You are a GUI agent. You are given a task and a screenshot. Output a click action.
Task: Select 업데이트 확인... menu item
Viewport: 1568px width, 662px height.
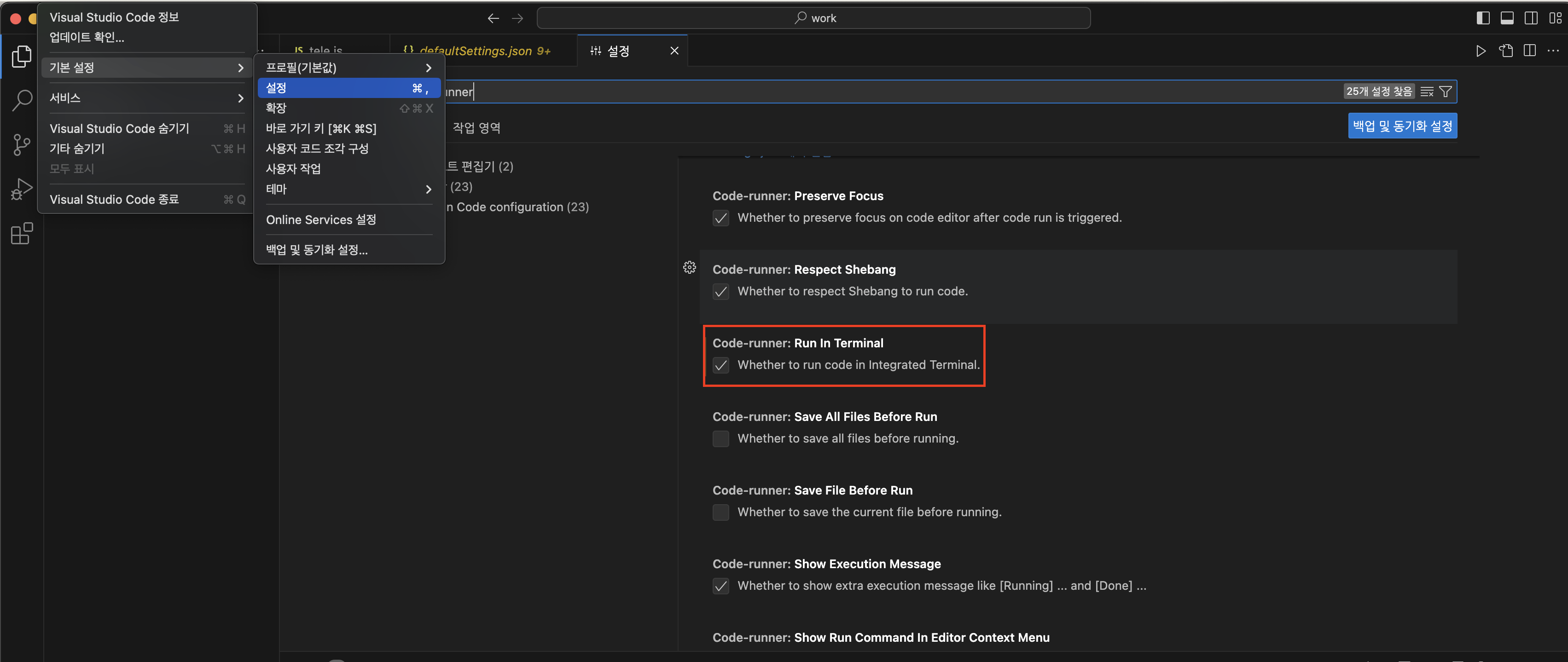[x=147, y=37]
